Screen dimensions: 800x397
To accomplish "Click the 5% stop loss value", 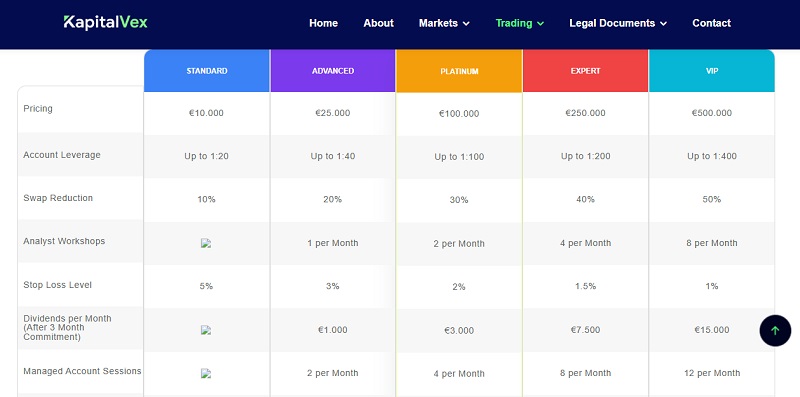I will (x=206, y=286).
